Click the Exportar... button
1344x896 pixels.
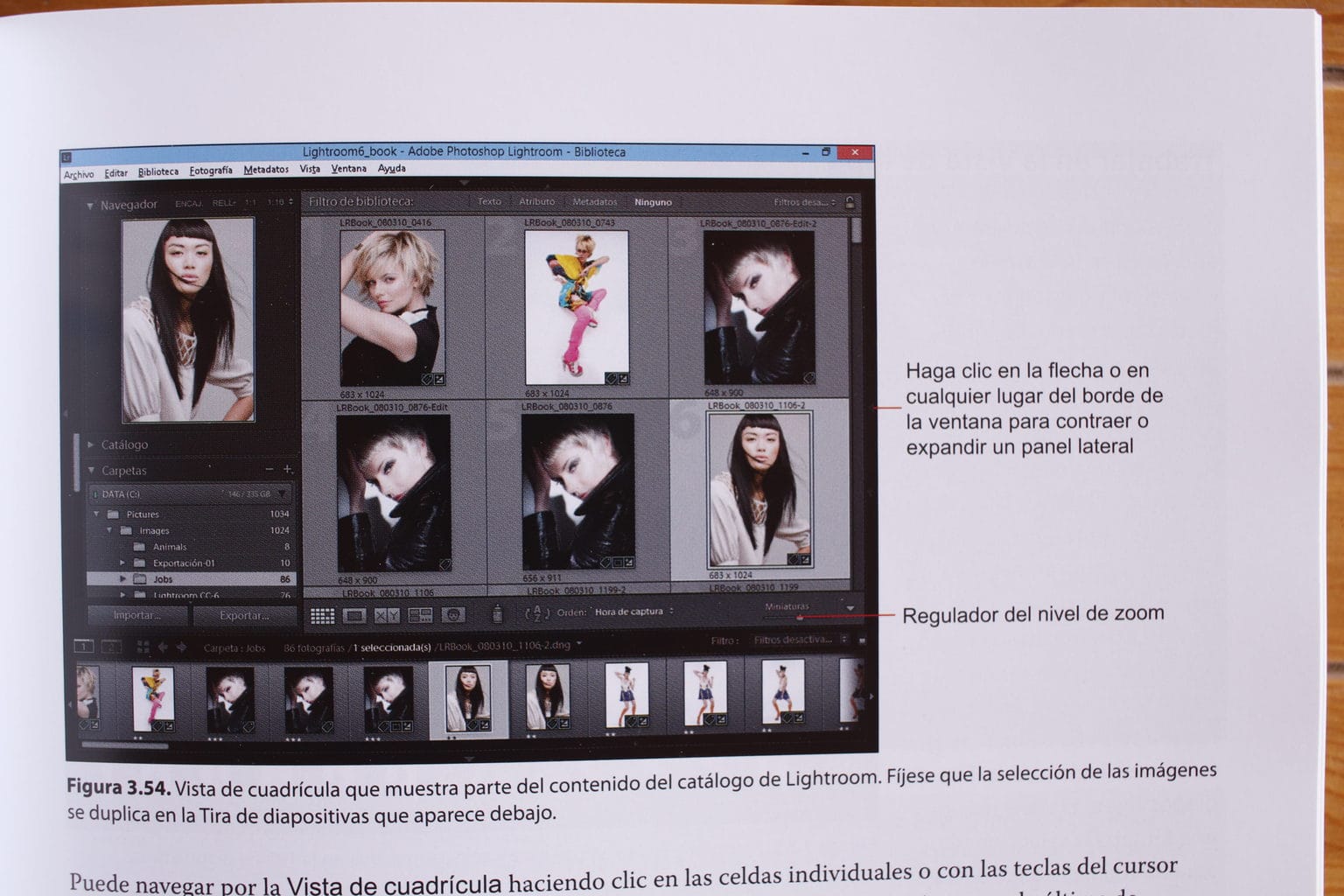[x=244, y=616]
